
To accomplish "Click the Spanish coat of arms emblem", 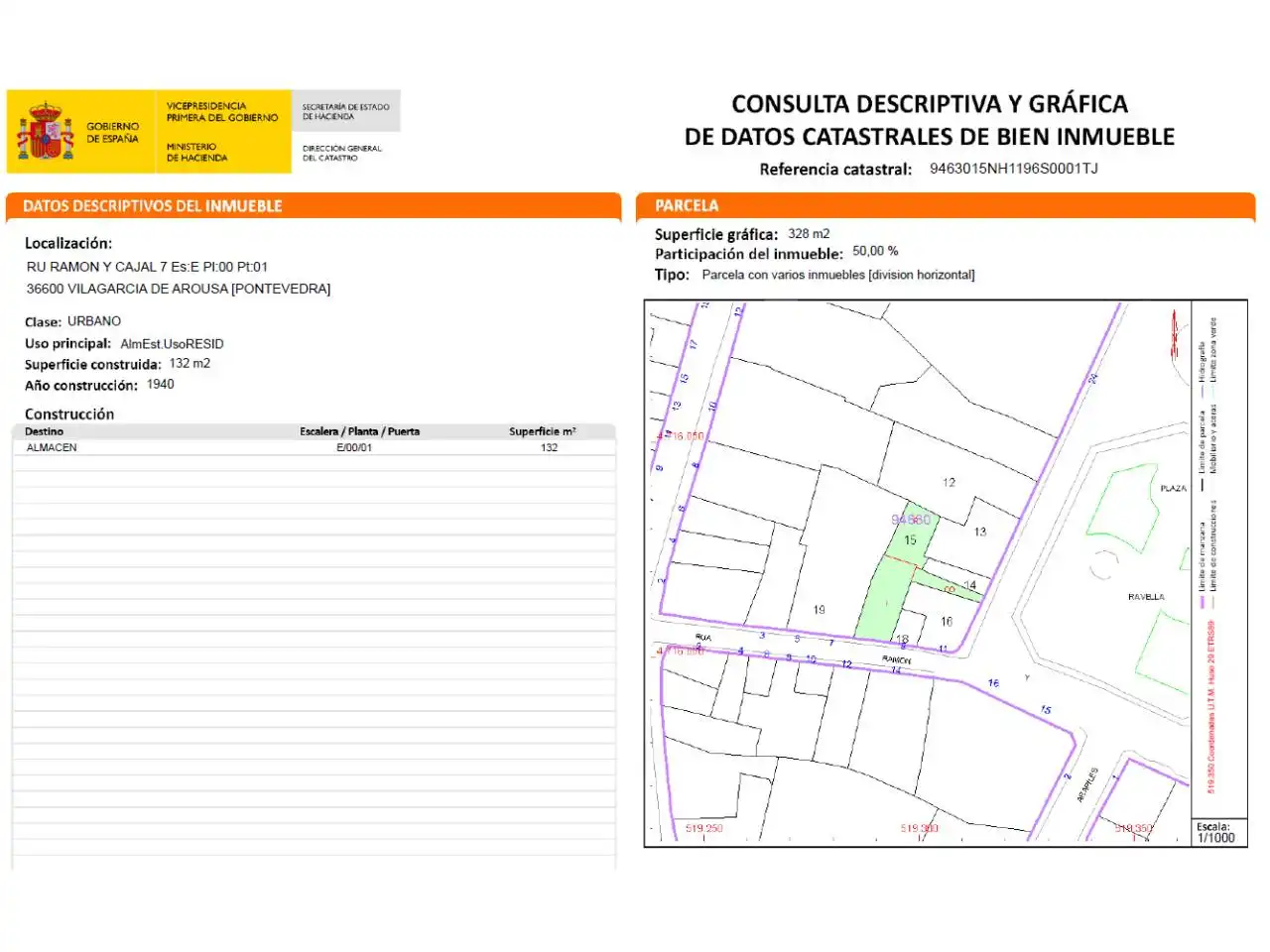I will (x=45, y=130).
